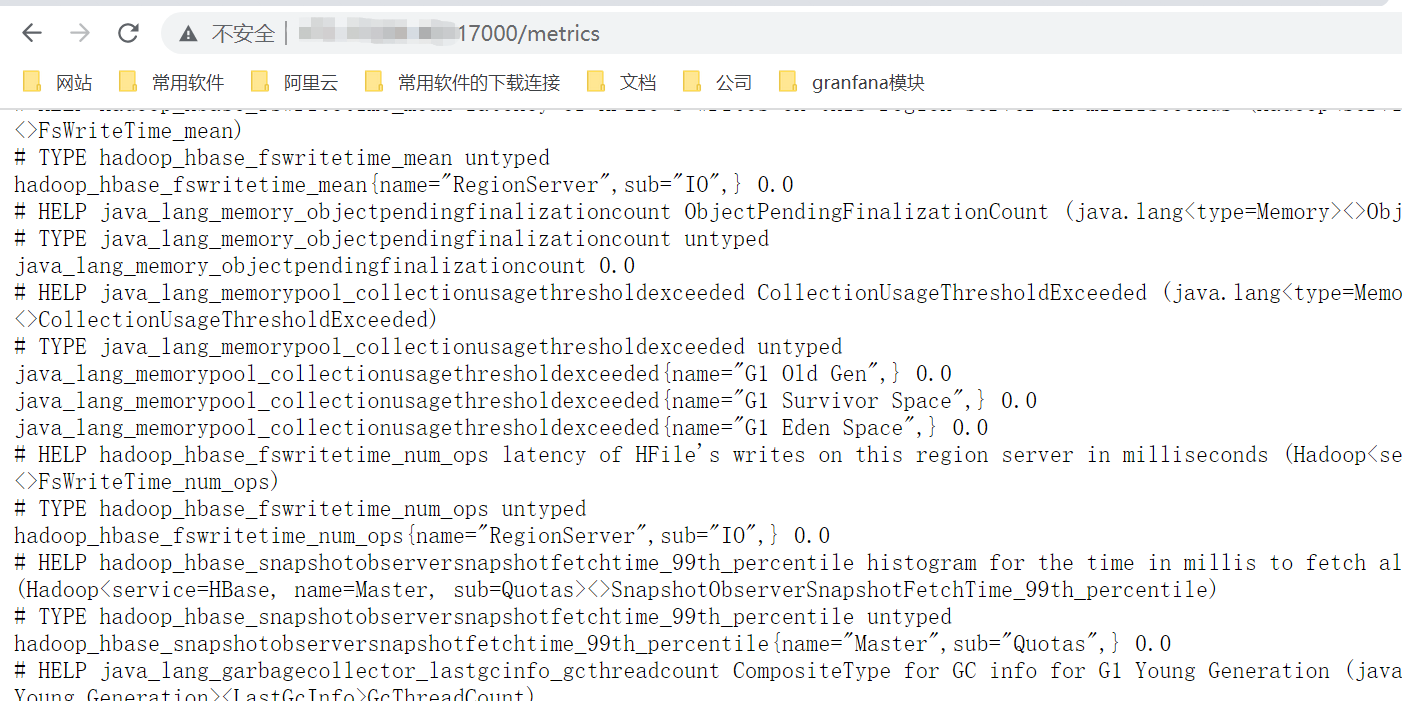This screenshot has width=1402, height=701.
Task: Open the 网站 bookmark folder
Action: click(58, 82)
